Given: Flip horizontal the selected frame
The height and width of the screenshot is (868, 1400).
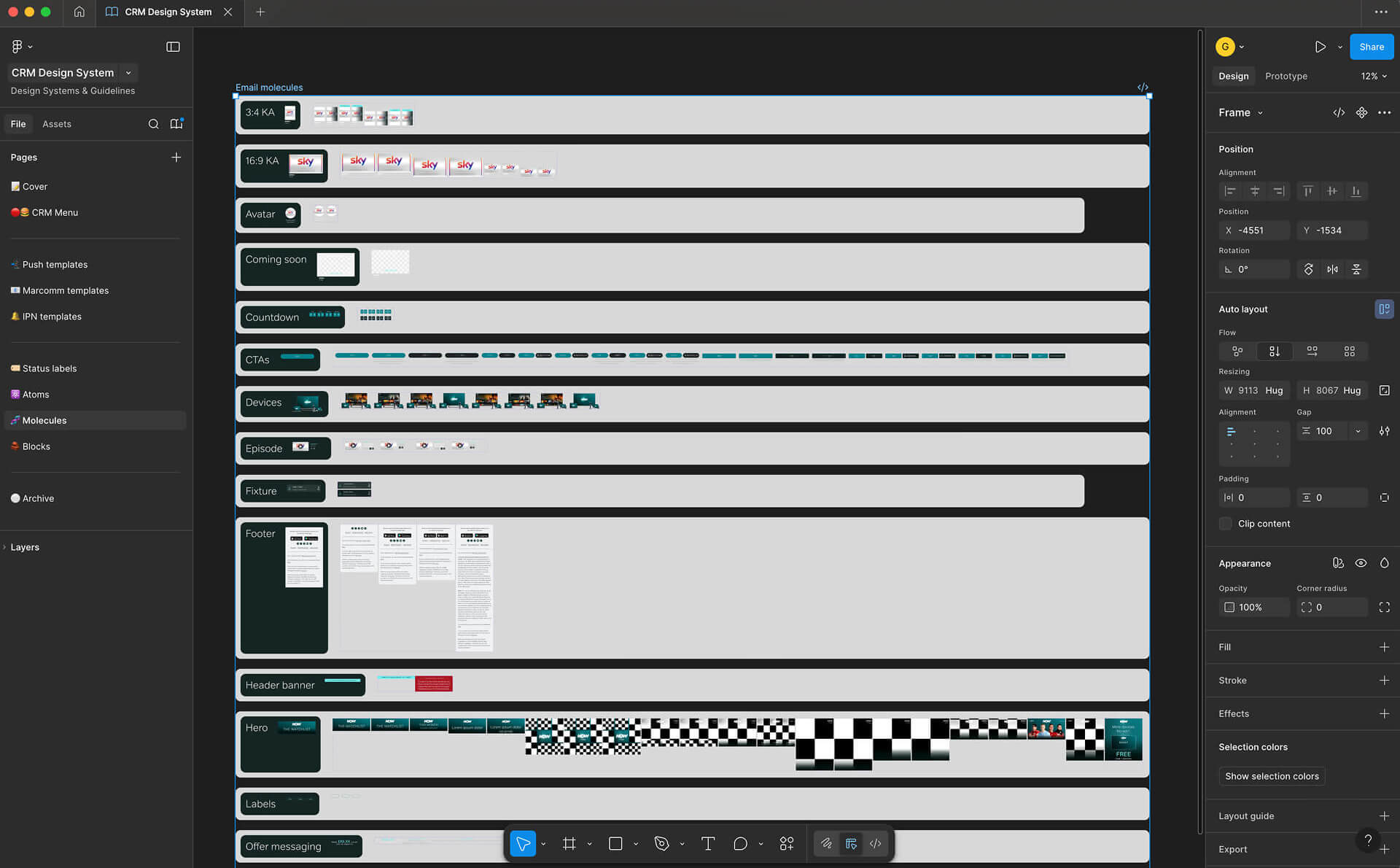Looking at the screenshot, I should coord(1332,269).
